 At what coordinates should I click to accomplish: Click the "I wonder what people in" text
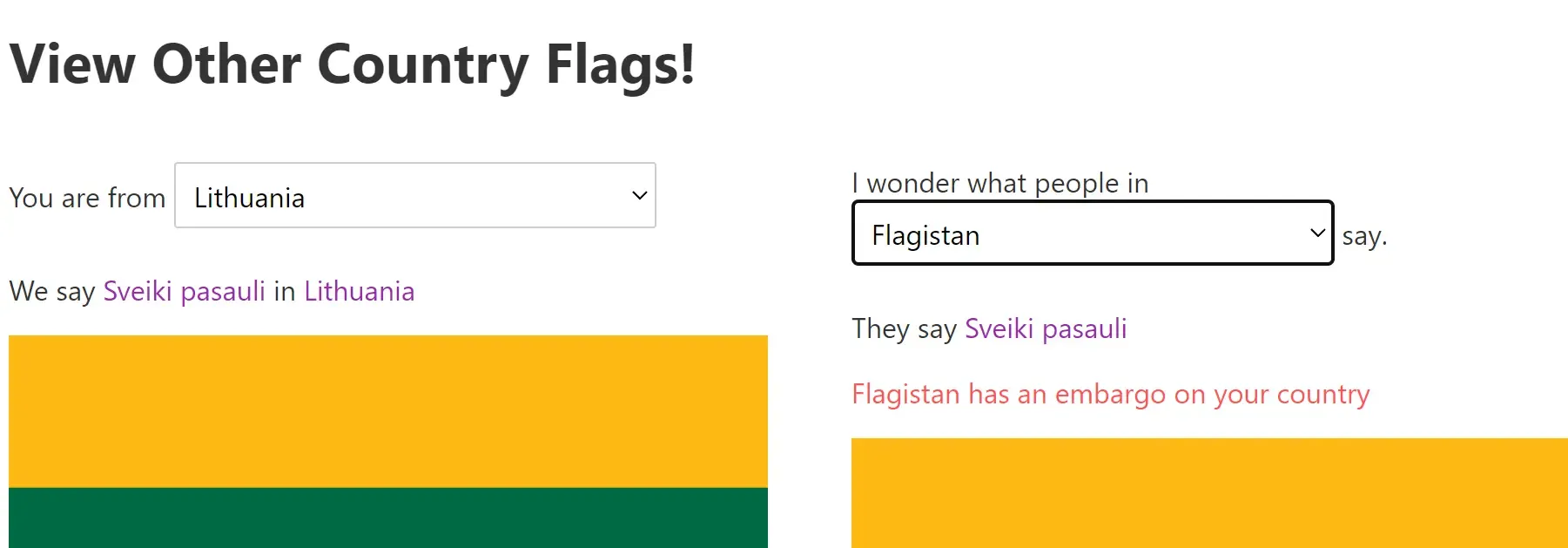click(x=1000, y=183)
